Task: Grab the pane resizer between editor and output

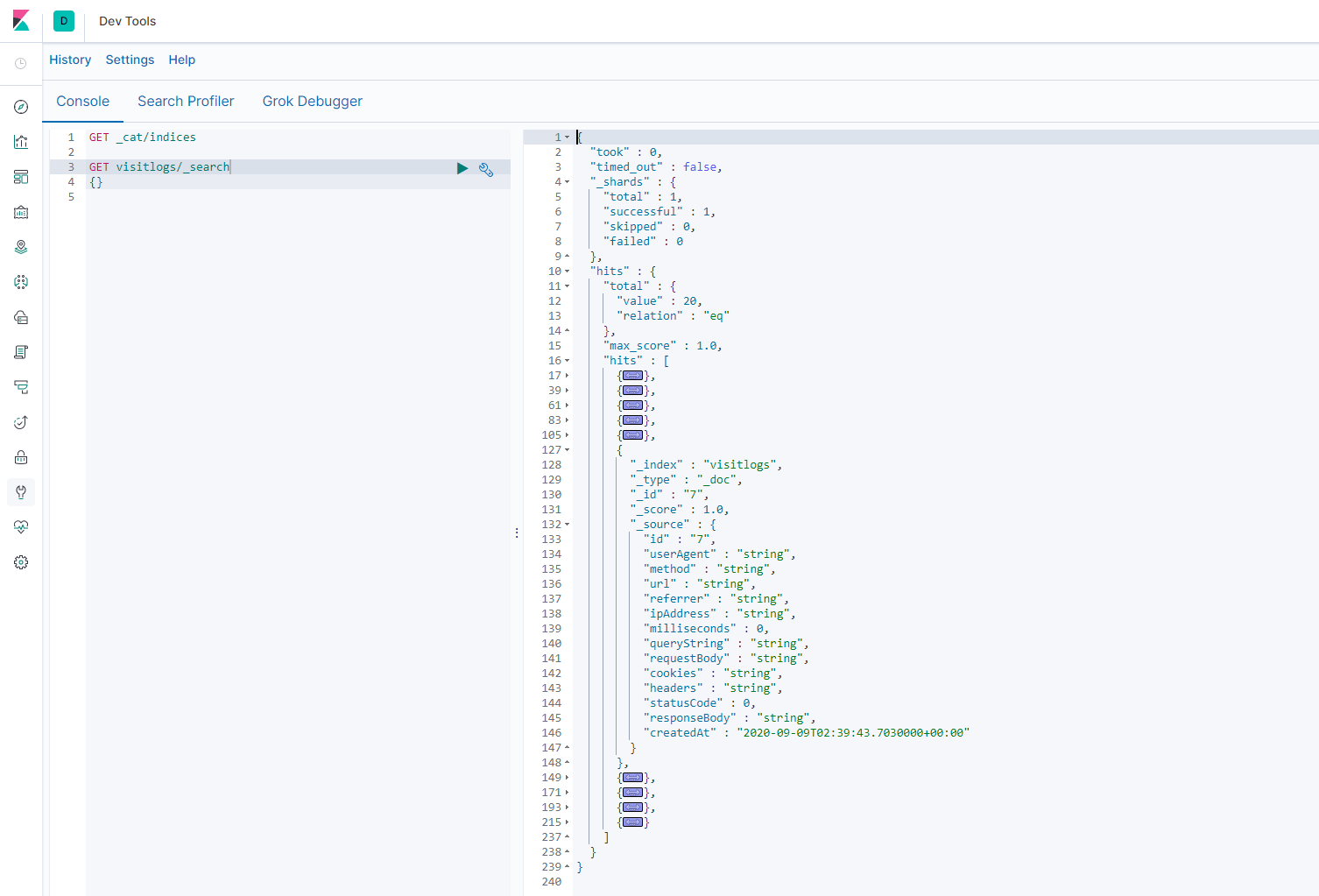Action: tap(517, 533)
